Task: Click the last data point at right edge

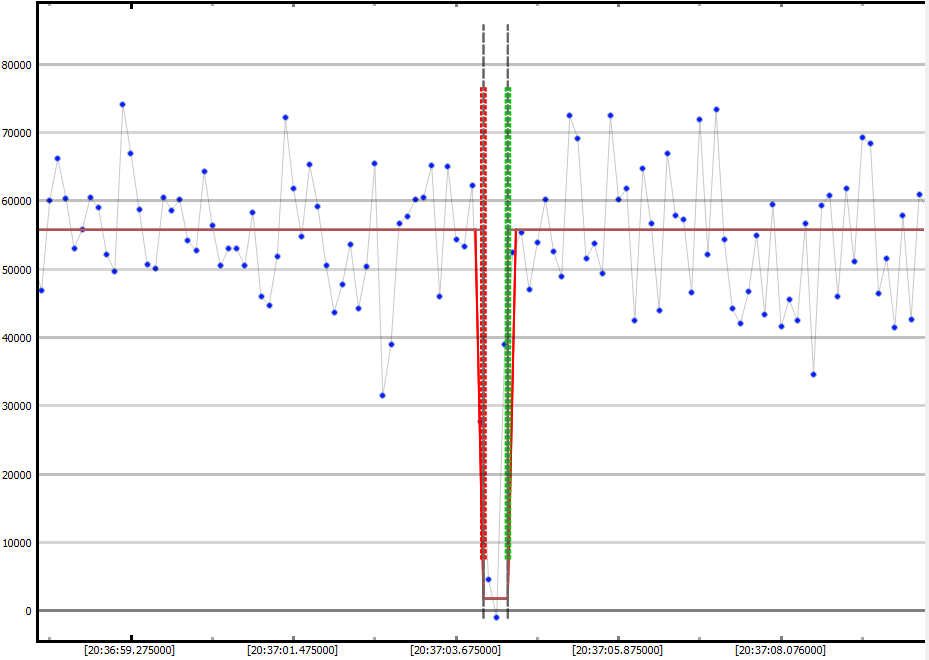Action: [919, 194]
